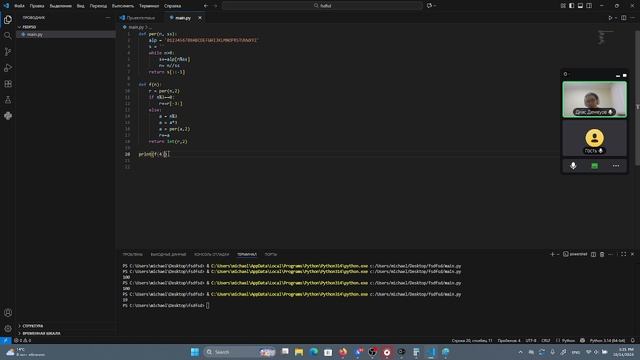Image resolution: width=640 pixels, height=360 pixels.
Task: Switch to the Терминал panel tab
Action: [247, 254]
